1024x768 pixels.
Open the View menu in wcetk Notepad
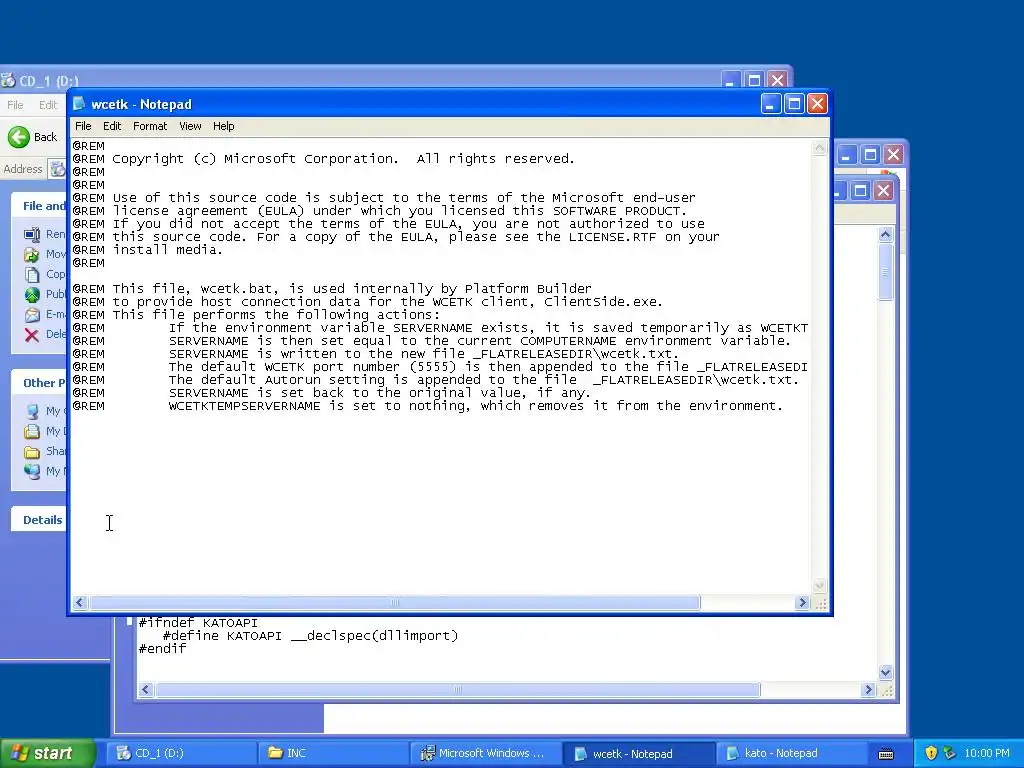pyautogui.click(x=190, y=126)
